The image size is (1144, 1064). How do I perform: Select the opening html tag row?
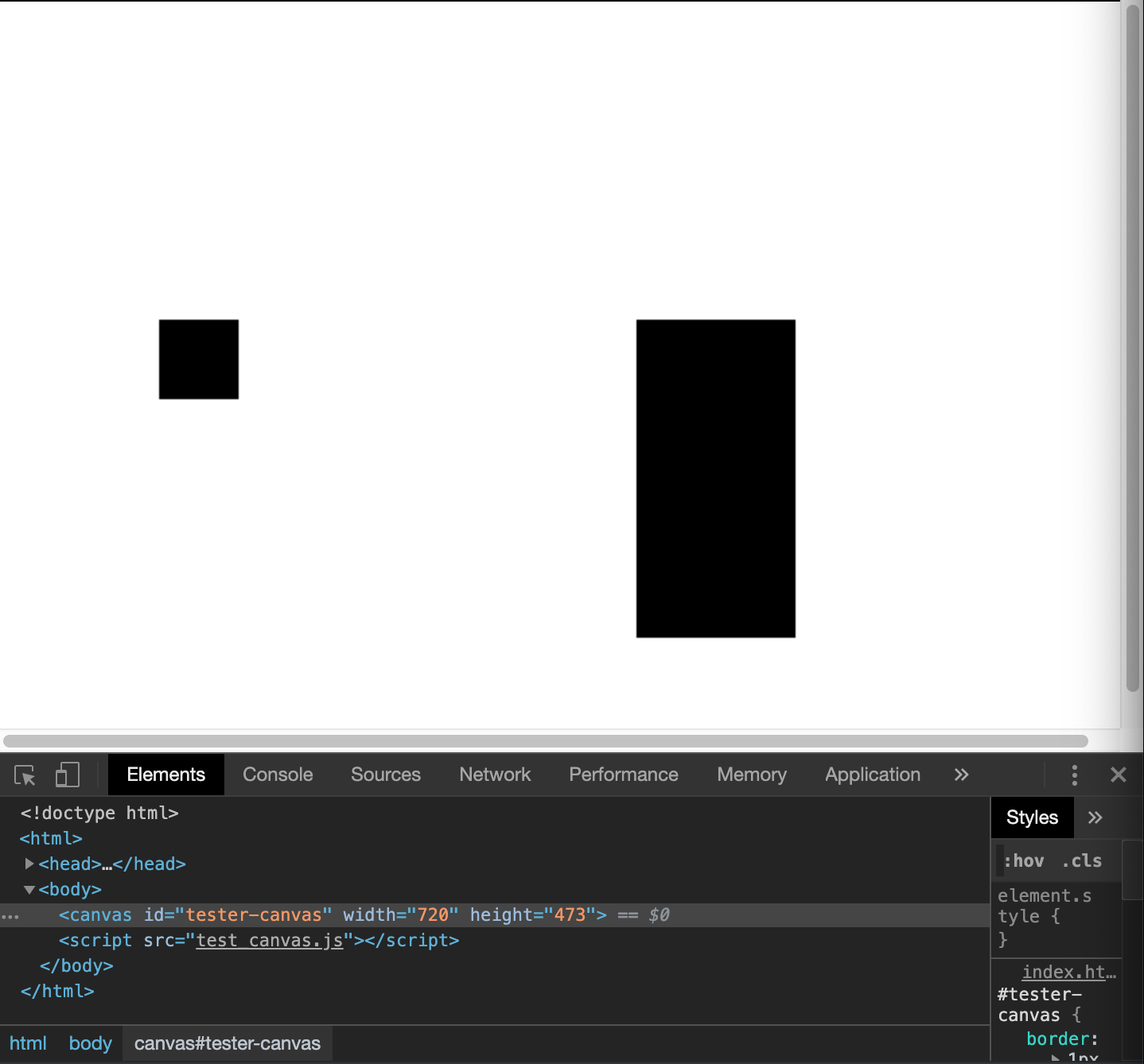(51, 838)
